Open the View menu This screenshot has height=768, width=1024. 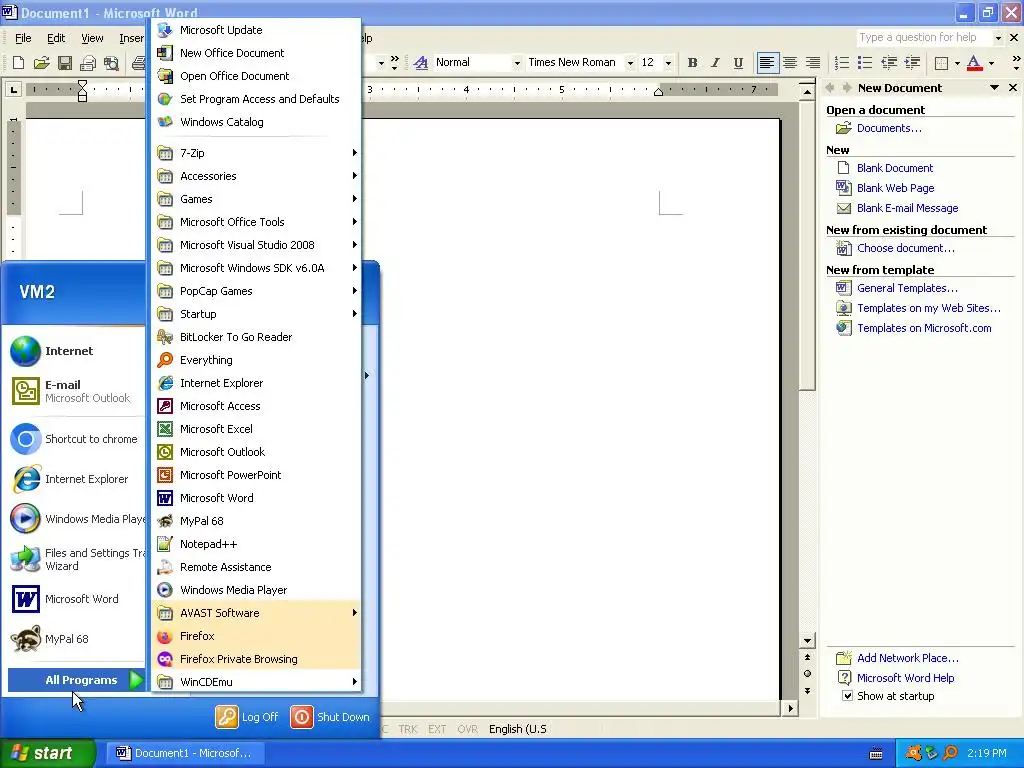(x=92, y=38)
